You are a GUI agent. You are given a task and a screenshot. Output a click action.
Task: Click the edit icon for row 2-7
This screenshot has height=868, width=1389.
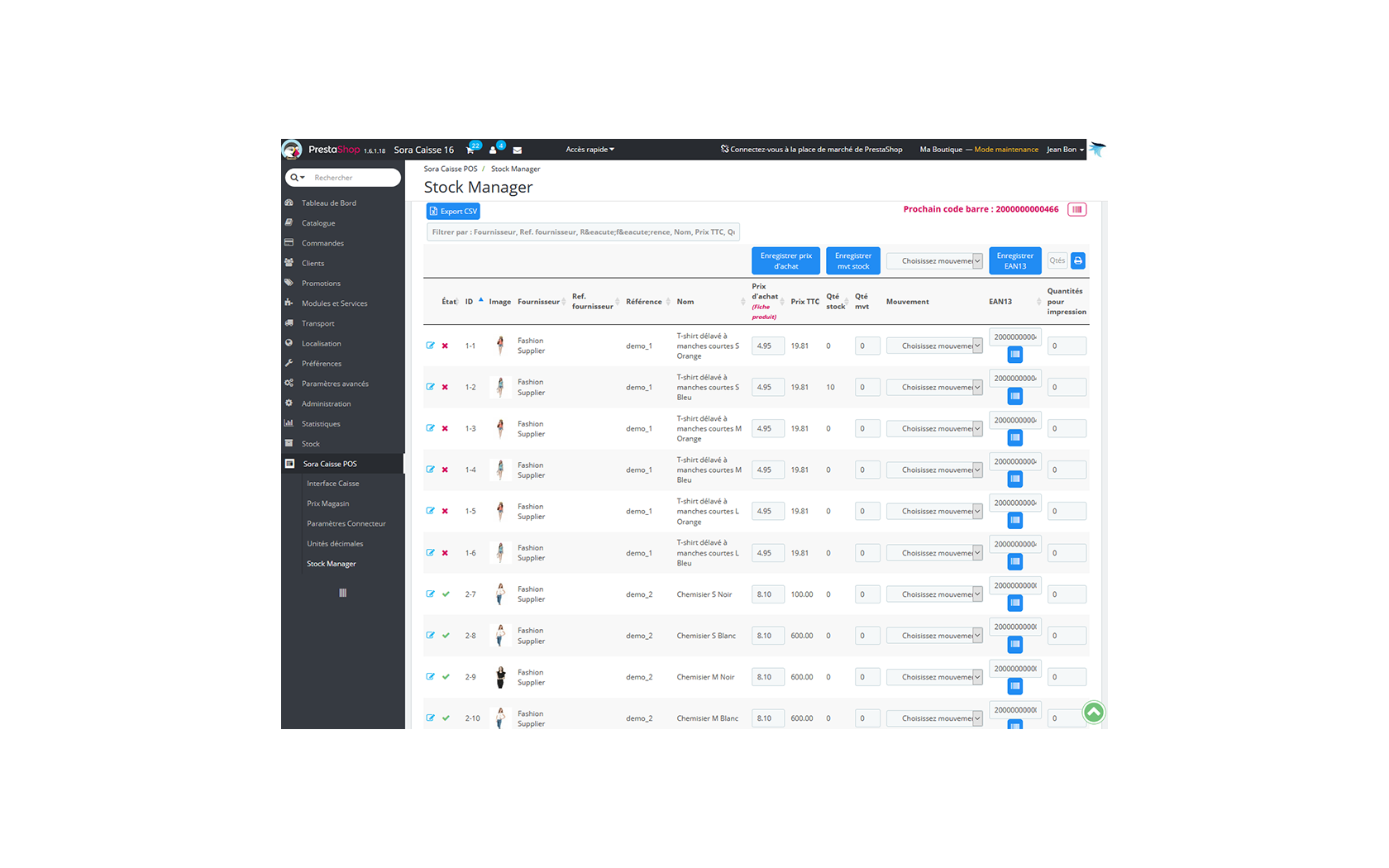click(430, 594)
